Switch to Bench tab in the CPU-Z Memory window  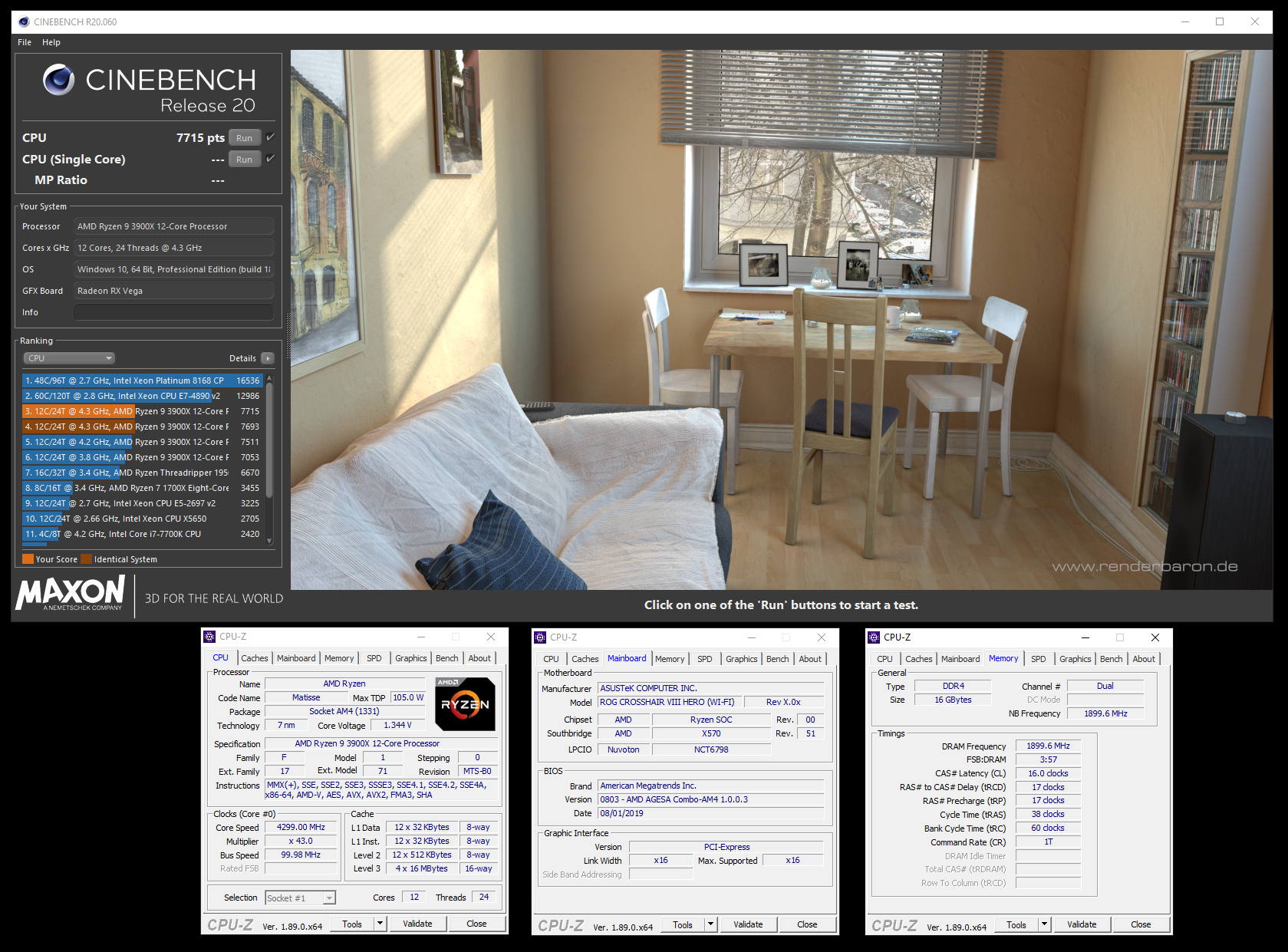coord(1112,659)
